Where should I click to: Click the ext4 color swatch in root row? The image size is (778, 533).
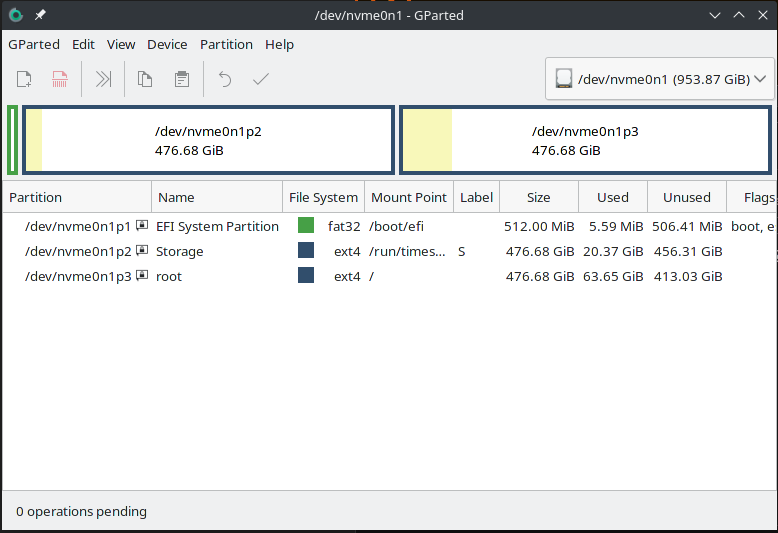(306, 275)
